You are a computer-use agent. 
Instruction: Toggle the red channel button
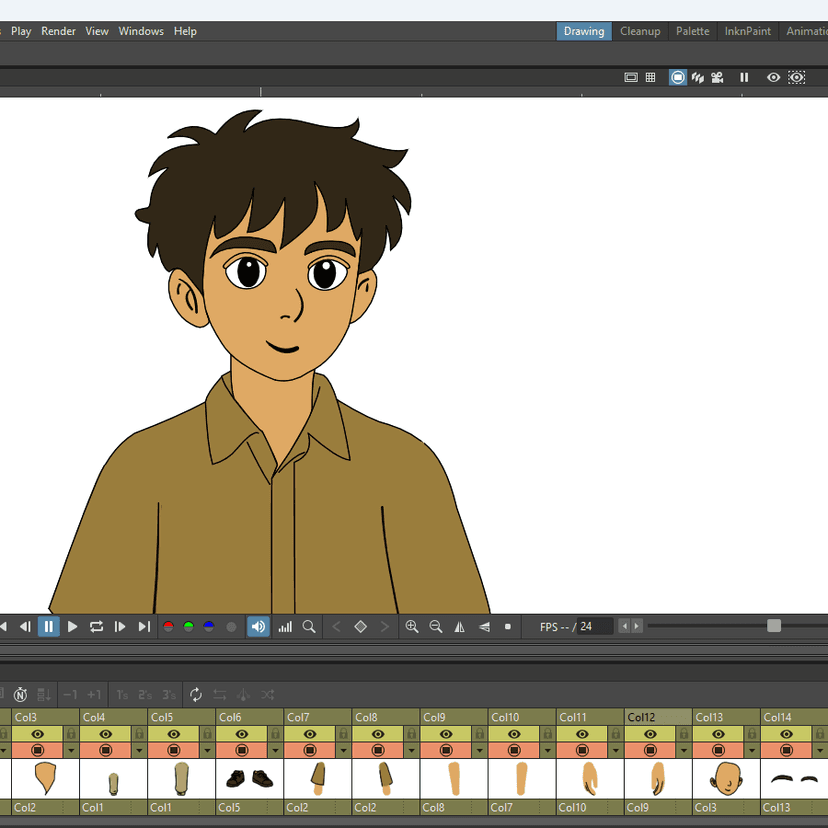[x=168, y=627]
